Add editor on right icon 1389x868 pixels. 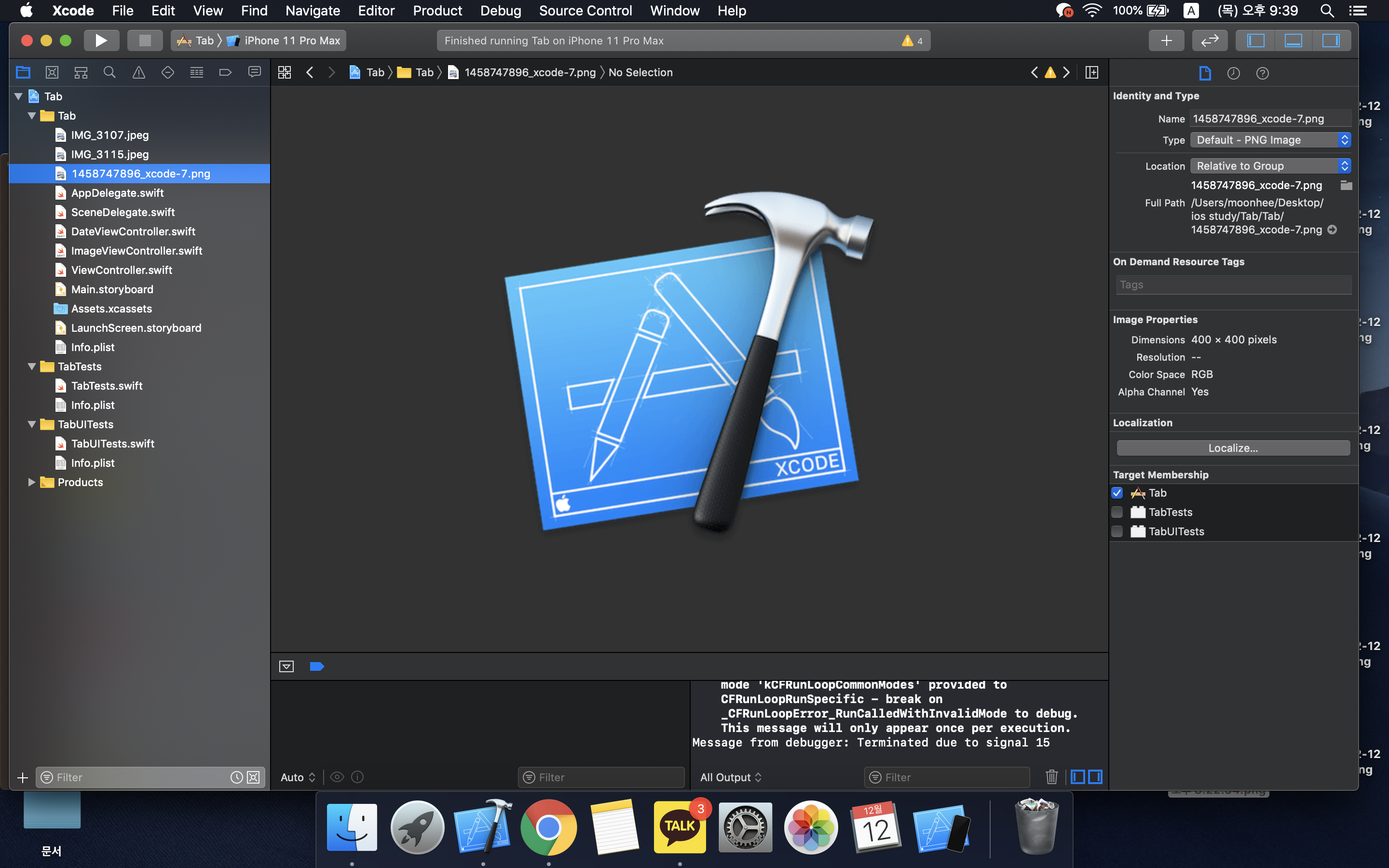pos(1092,72)
